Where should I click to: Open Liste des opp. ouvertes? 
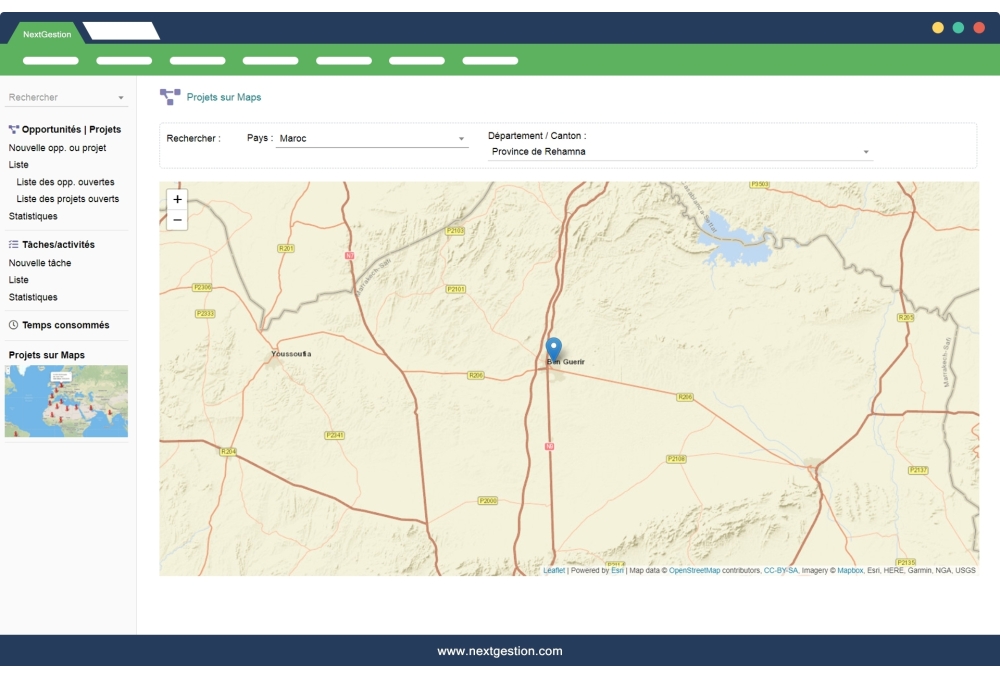click(66, 182)
